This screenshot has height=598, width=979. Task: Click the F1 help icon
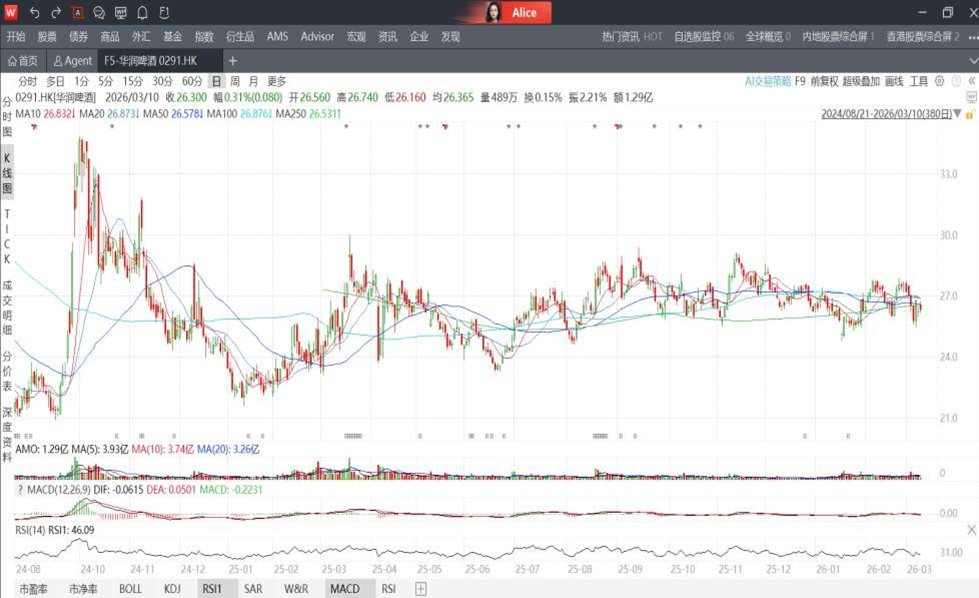[x=164, y=13]
